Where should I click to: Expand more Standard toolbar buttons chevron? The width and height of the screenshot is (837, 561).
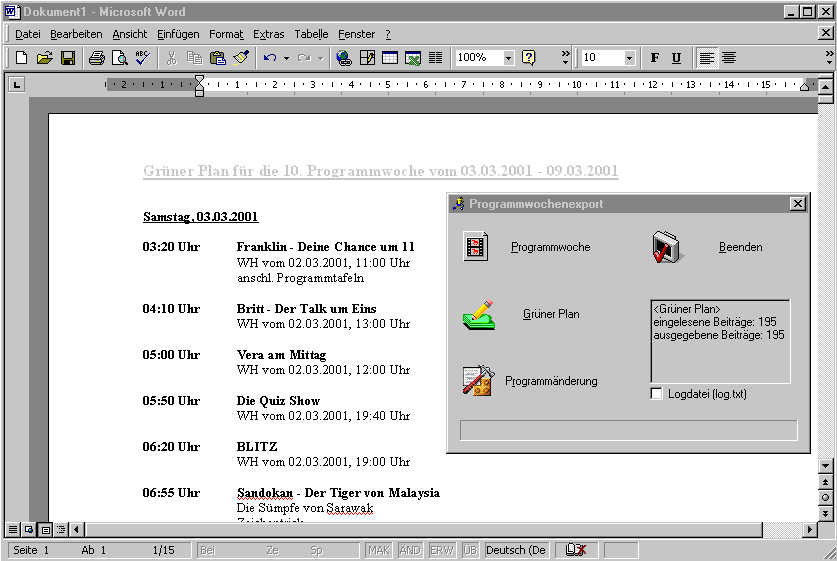coord(566,58)
